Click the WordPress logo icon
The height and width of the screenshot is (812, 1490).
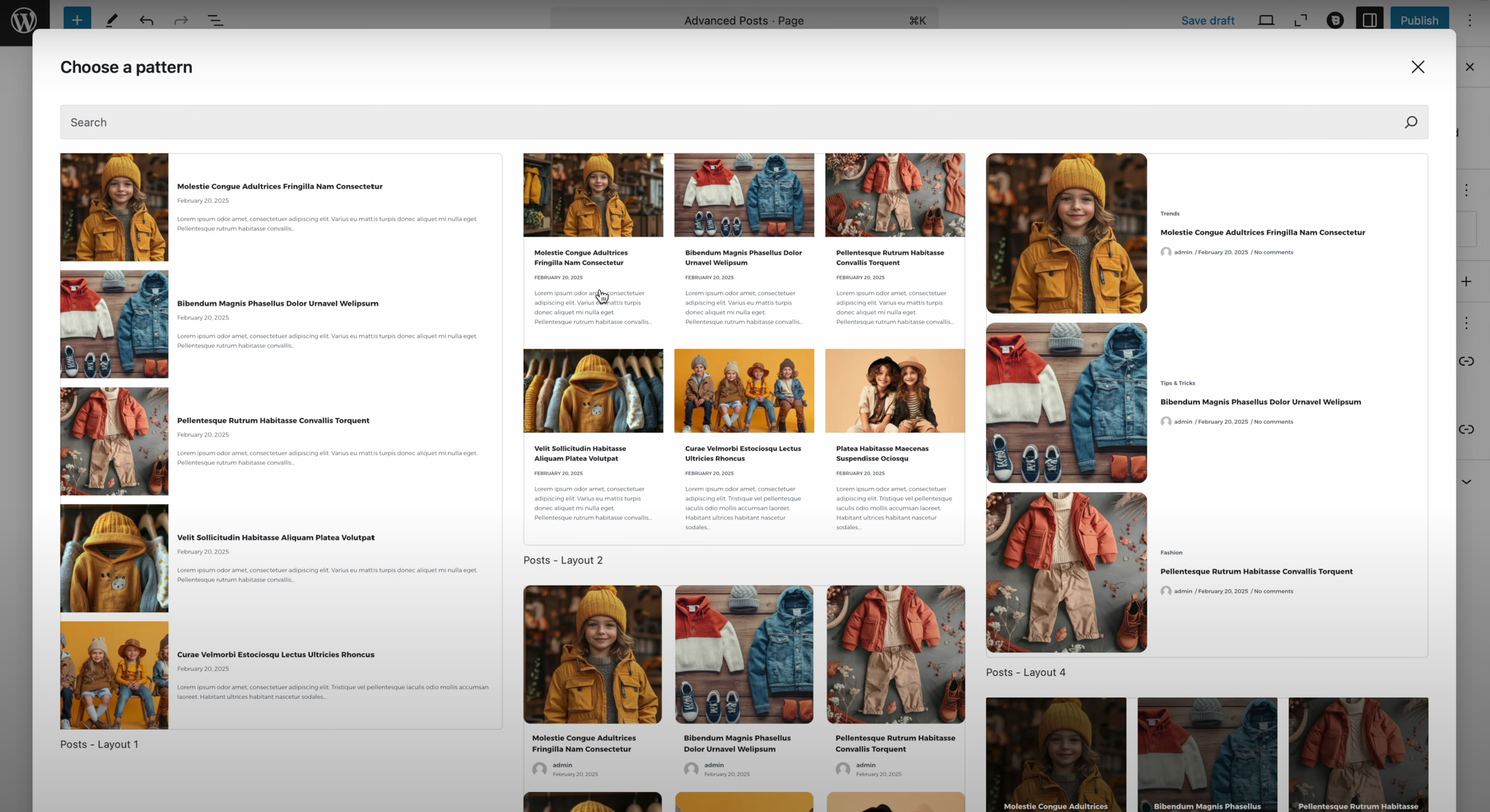tap(24, 21)
